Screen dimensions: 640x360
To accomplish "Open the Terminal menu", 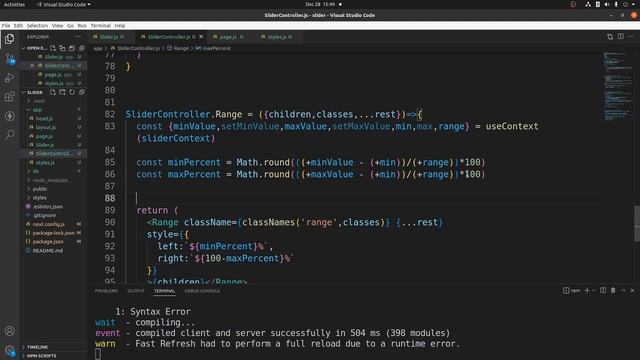I will pos(100,25).
